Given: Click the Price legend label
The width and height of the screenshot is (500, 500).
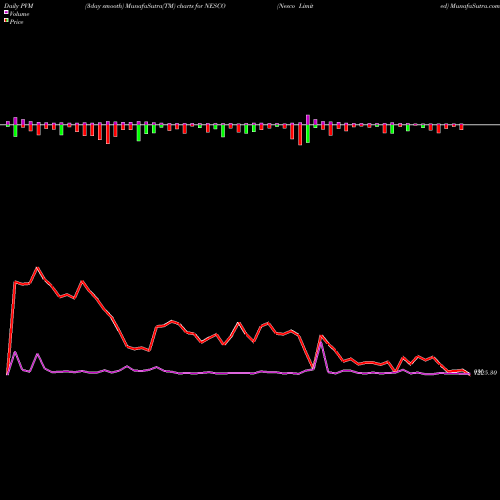Looking at the screenshot, I should [x=16, y=22].
